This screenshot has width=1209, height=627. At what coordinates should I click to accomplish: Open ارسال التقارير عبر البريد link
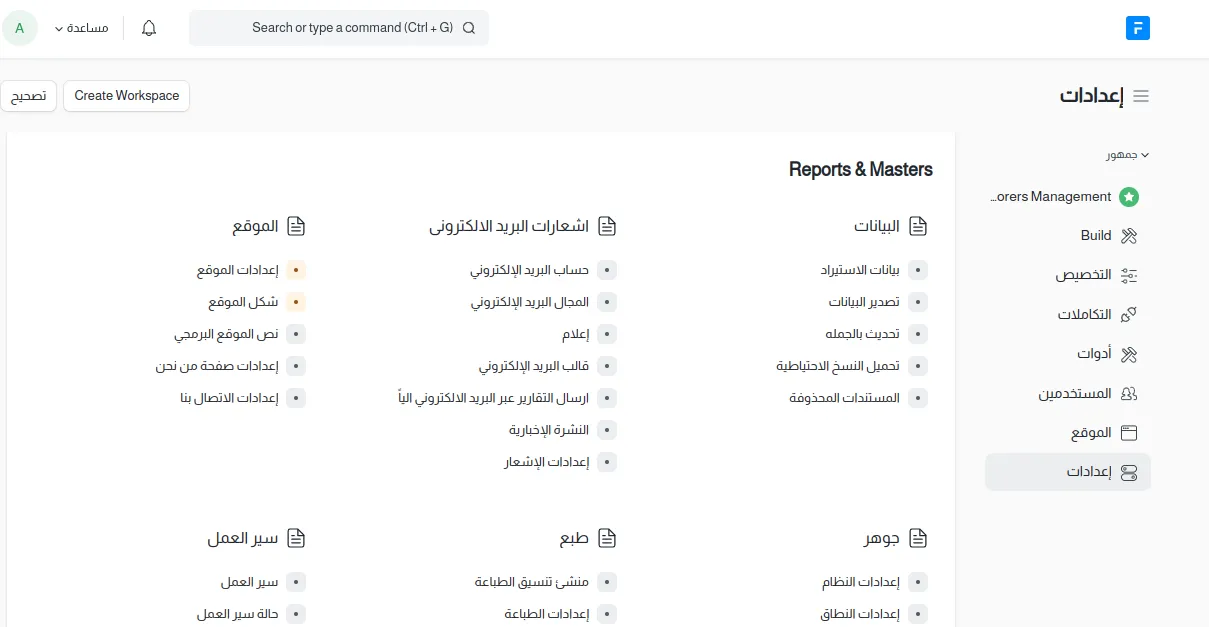coord(493,398)
